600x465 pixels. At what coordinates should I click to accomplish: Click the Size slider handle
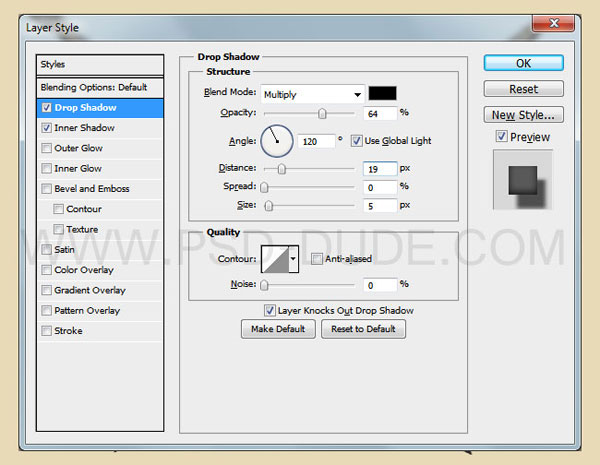tap(269, 206)
